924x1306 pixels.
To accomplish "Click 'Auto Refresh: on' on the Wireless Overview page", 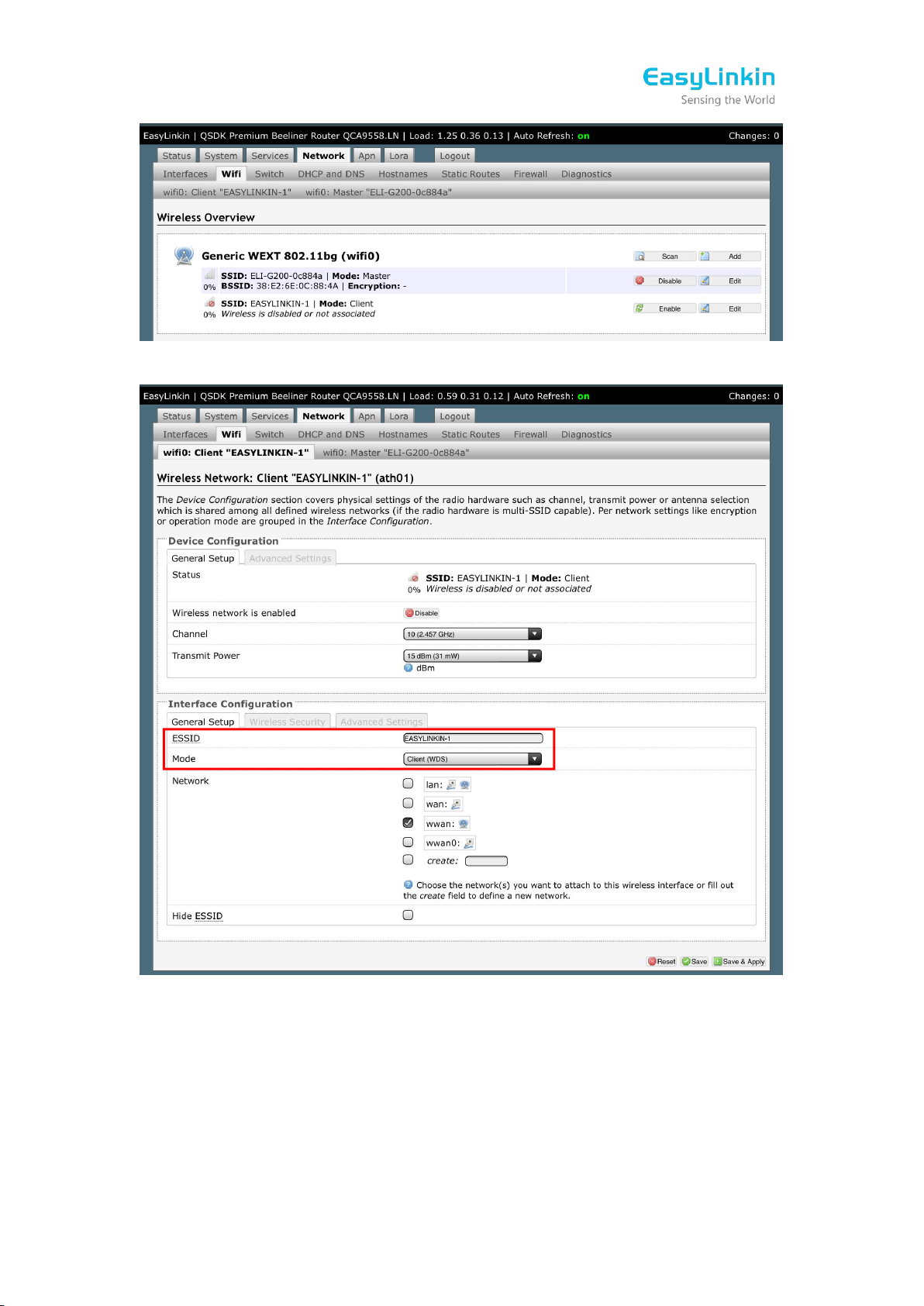I will 551,136.
